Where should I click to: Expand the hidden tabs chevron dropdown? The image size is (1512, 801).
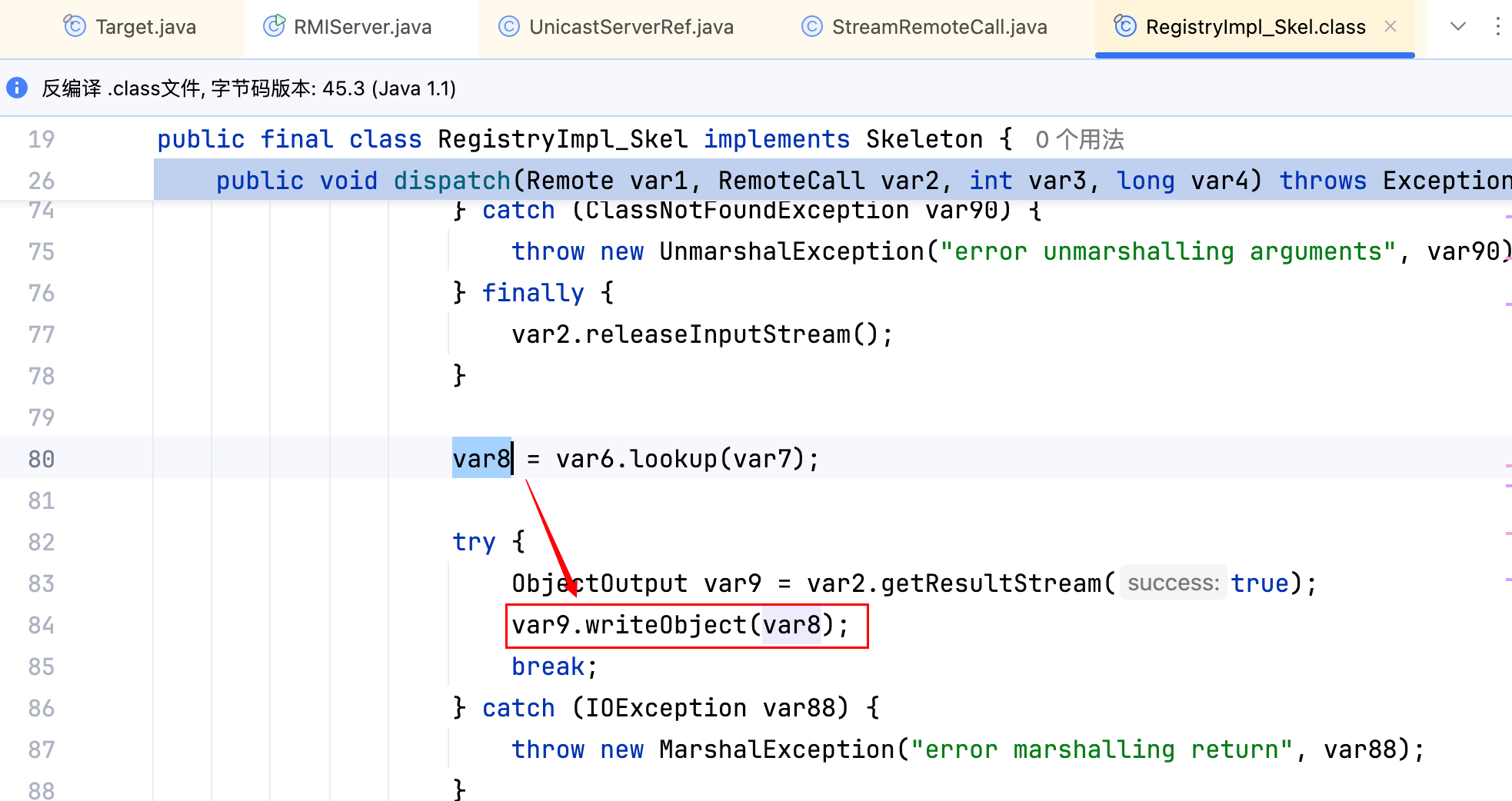point(1457,27)
